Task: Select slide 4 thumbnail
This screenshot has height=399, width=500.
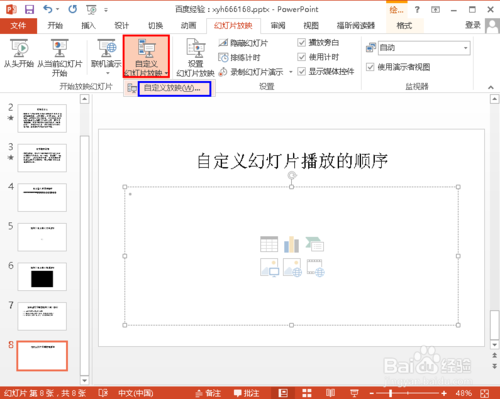Action: click(42, 197)
